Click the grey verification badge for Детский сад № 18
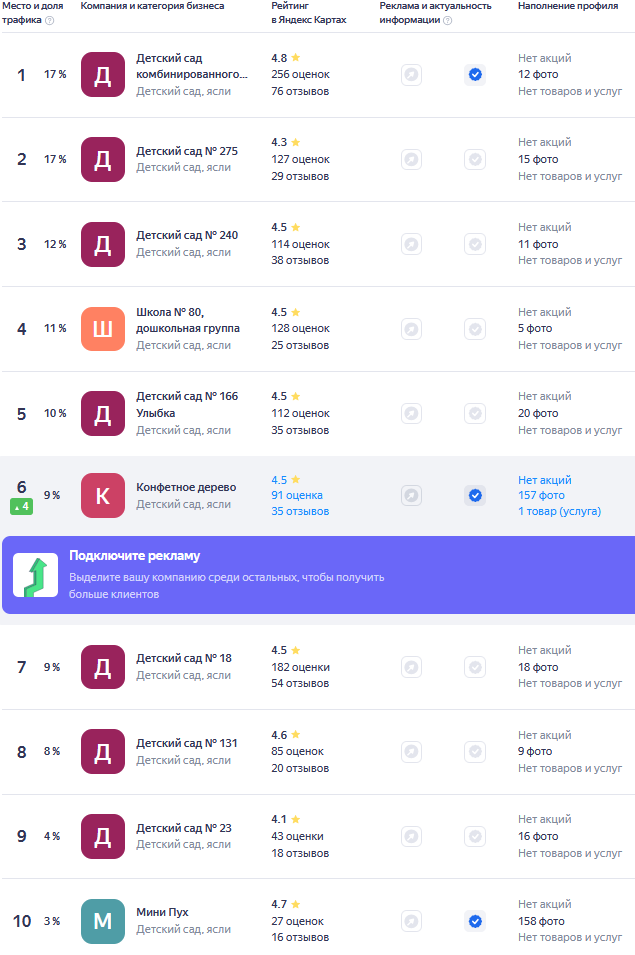 click(475, 667)
